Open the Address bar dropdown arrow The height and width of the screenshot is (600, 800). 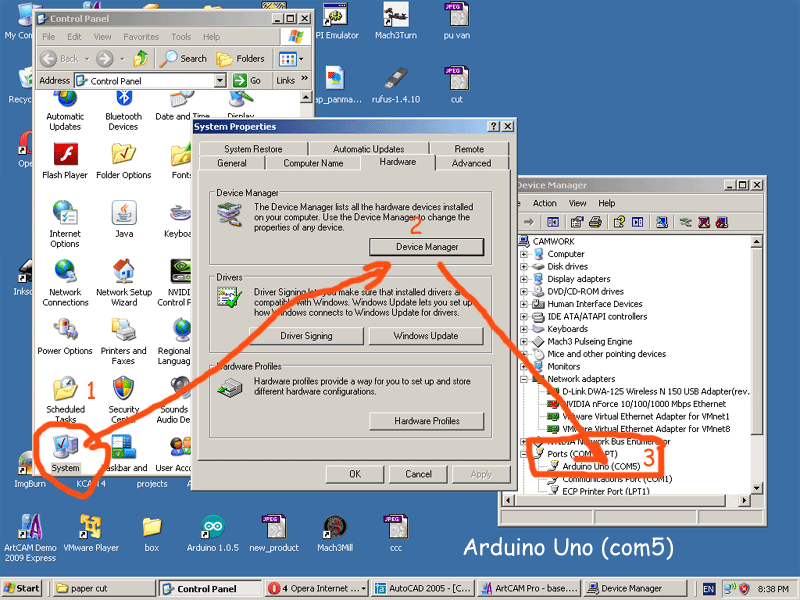click(x=220, y=80)
